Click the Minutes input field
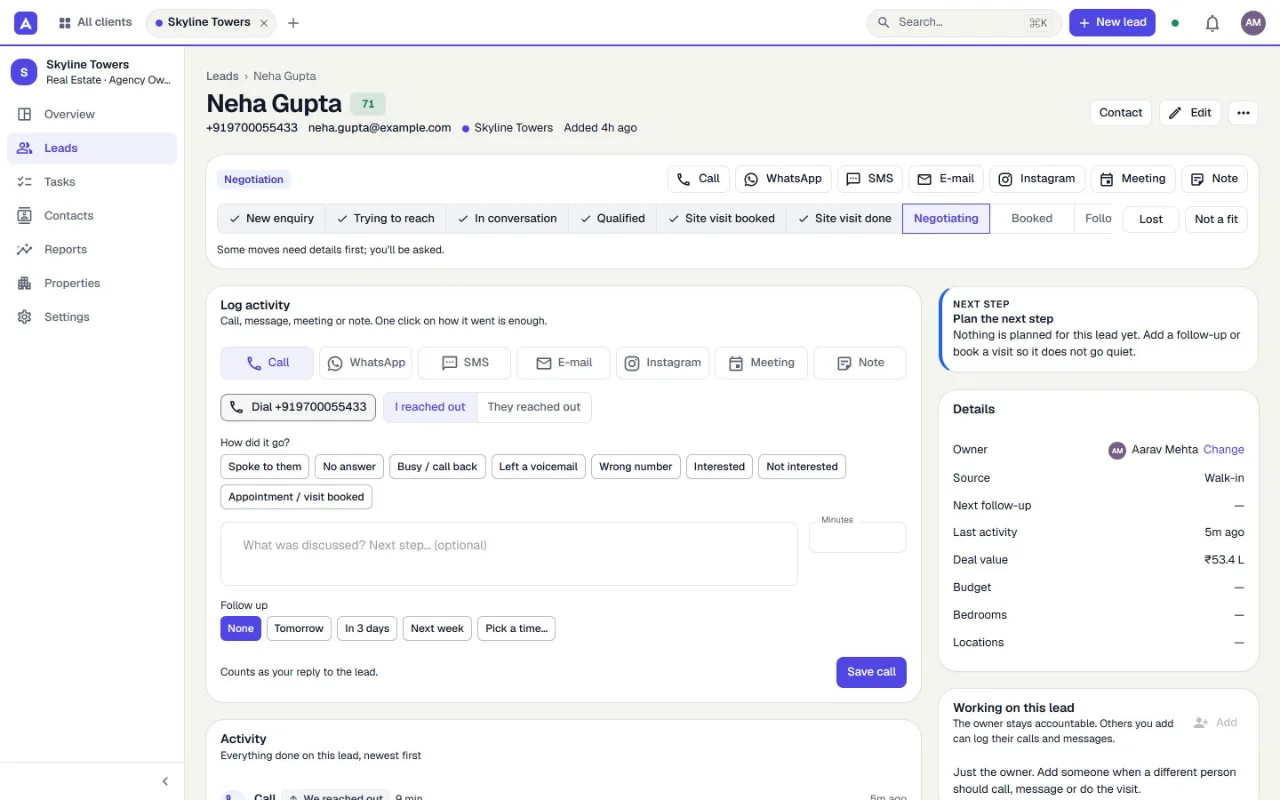Image resolution: width=1280 pixels, height=800 pixels. coord(857,538)
